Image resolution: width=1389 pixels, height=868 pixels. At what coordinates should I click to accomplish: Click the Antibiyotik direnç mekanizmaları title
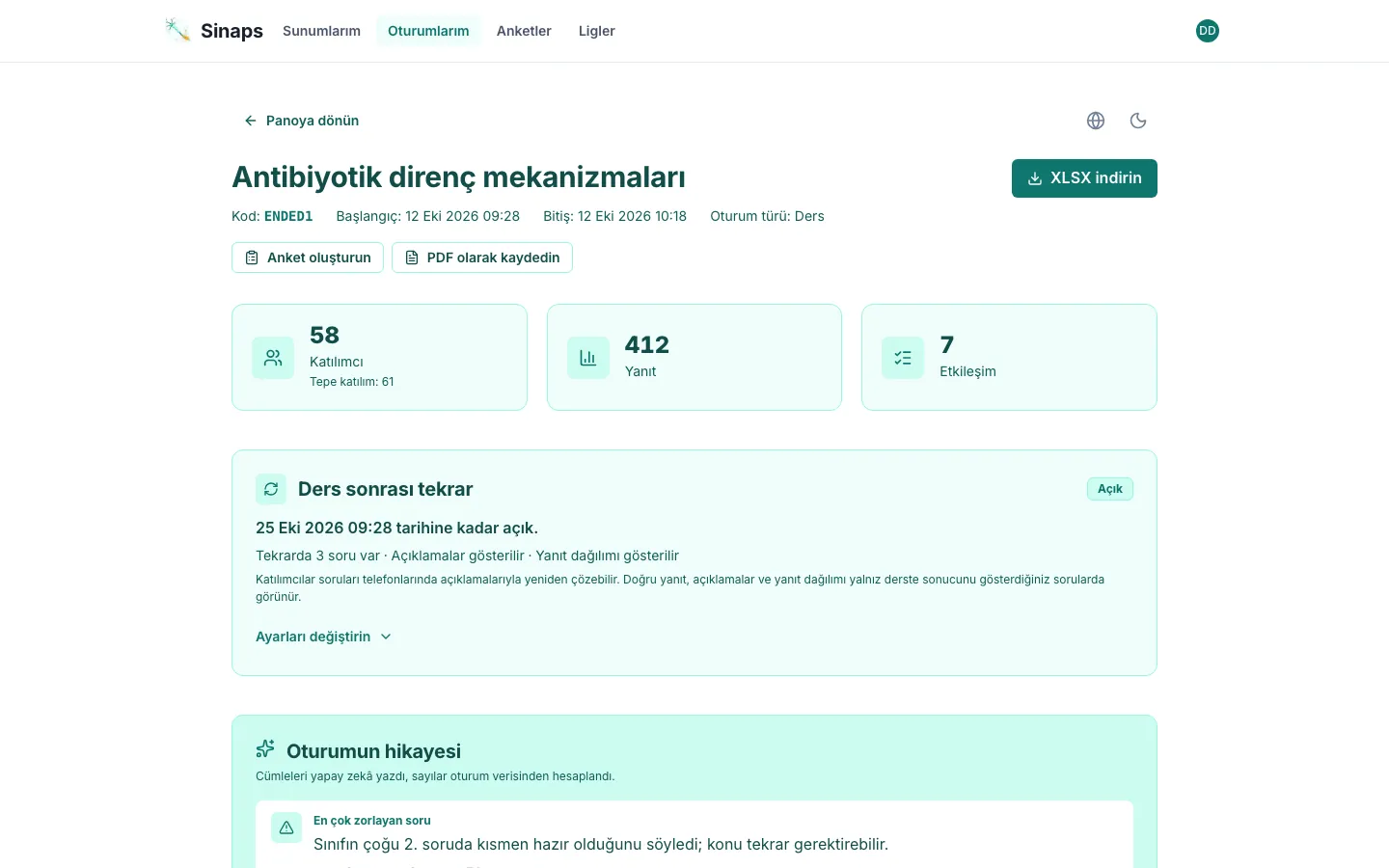coord(458,177)
